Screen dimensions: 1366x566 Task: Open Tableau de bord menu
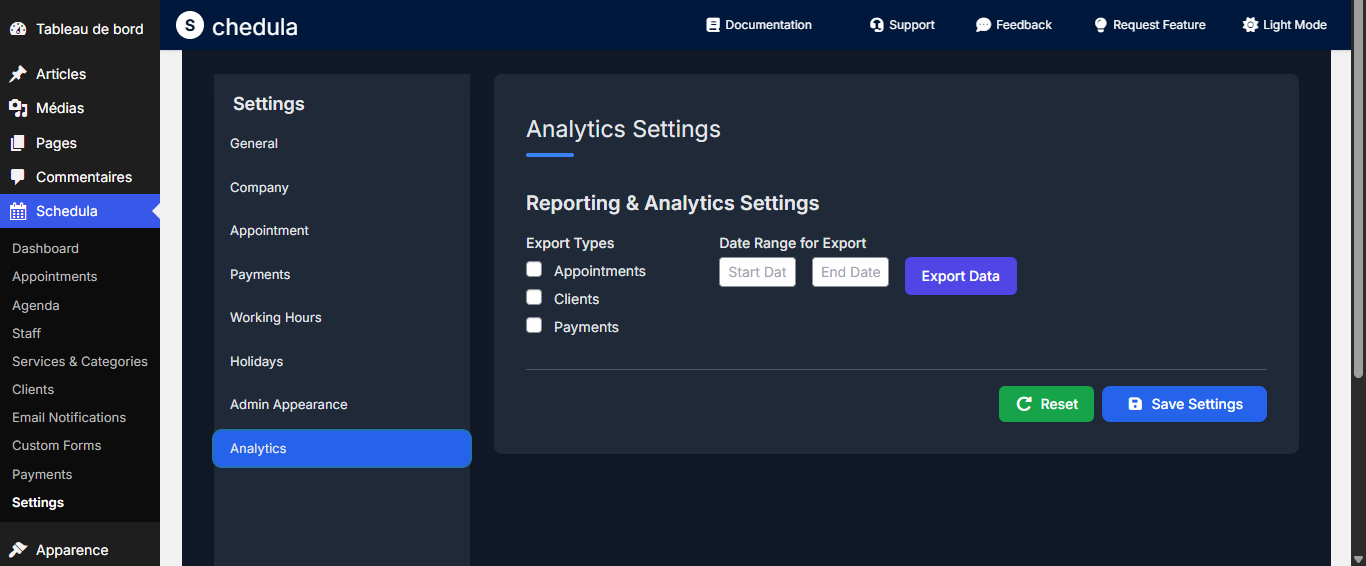[x=80, y=29]
